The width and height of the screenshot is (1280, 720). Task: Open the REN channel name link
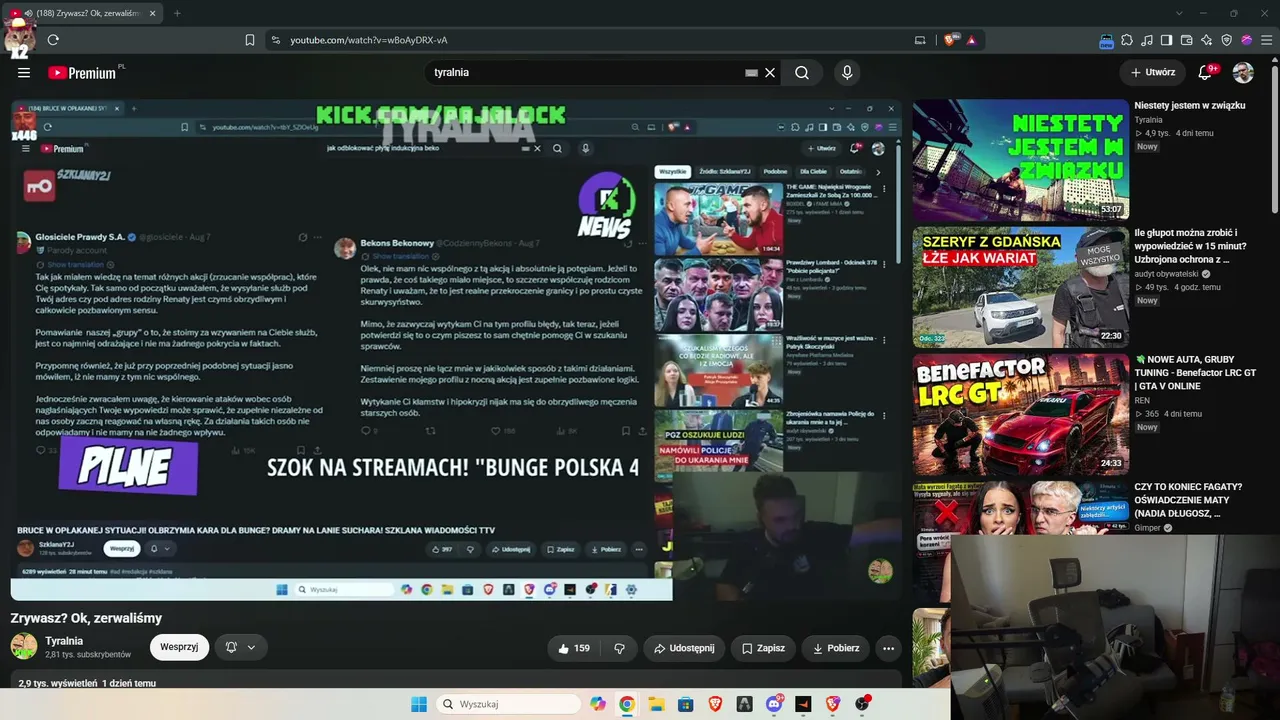[1142, 400]
